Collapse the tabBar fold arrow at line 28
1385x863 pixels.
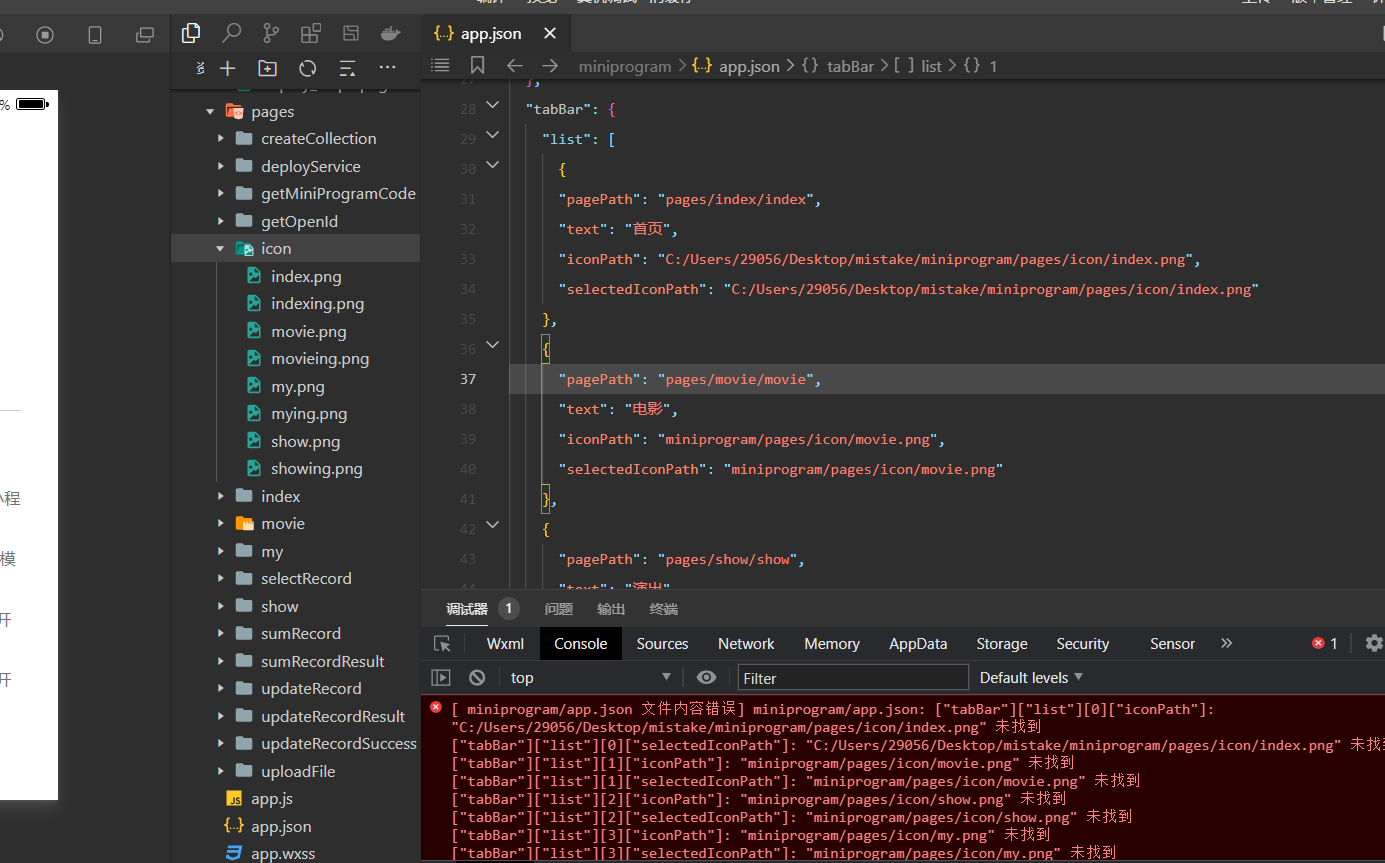point(492,105)
